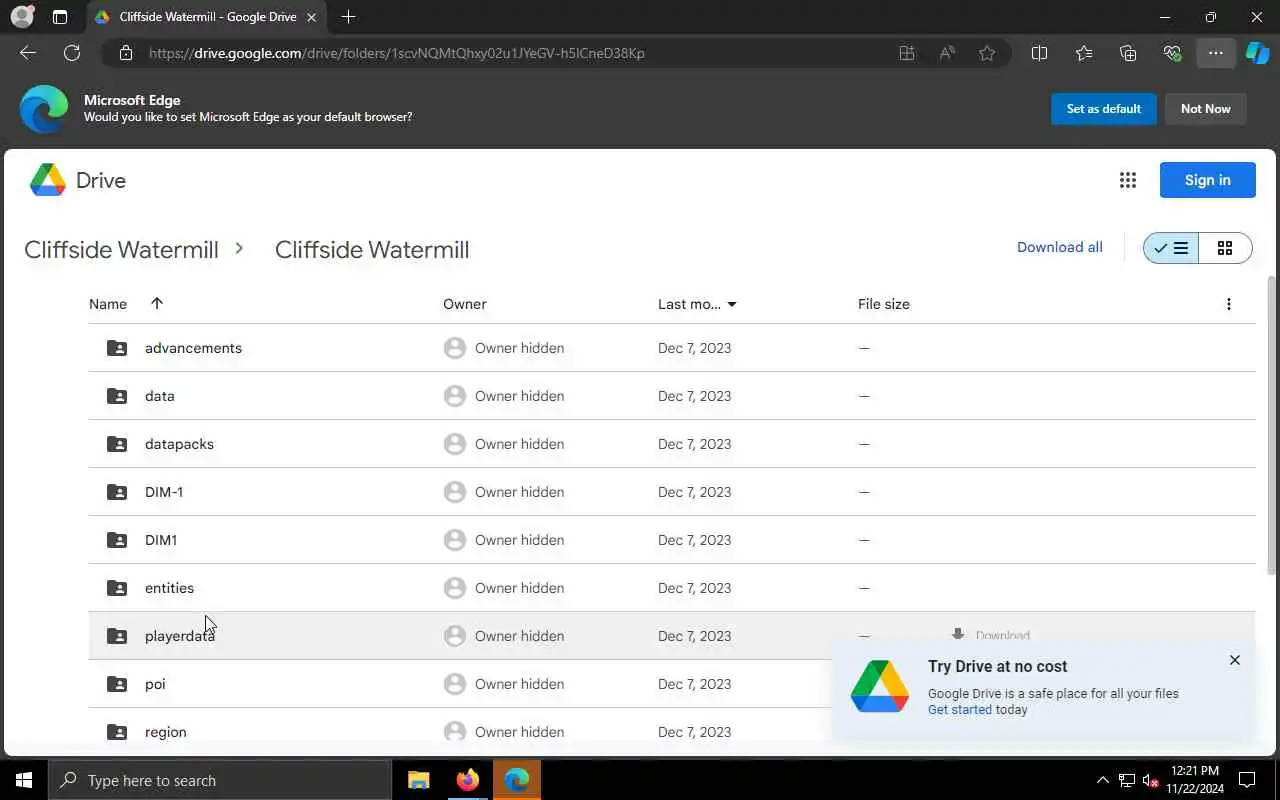Image resolution: width=1280 pixels, height=800 pixels.
Task: Click the advancements shared folder icon
Action: pyautogui.click(x=117, y=348)
